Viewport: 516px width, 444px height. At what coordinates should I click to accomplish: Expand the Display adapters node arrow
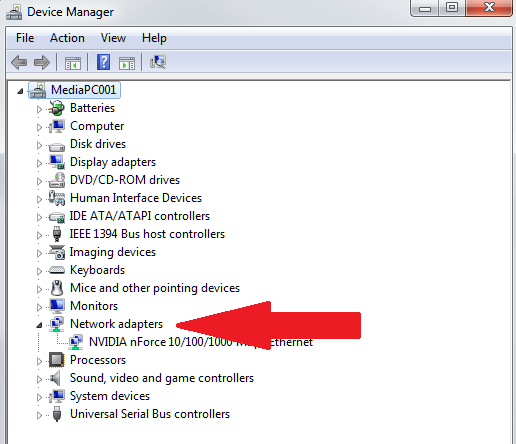pos(39,163)
